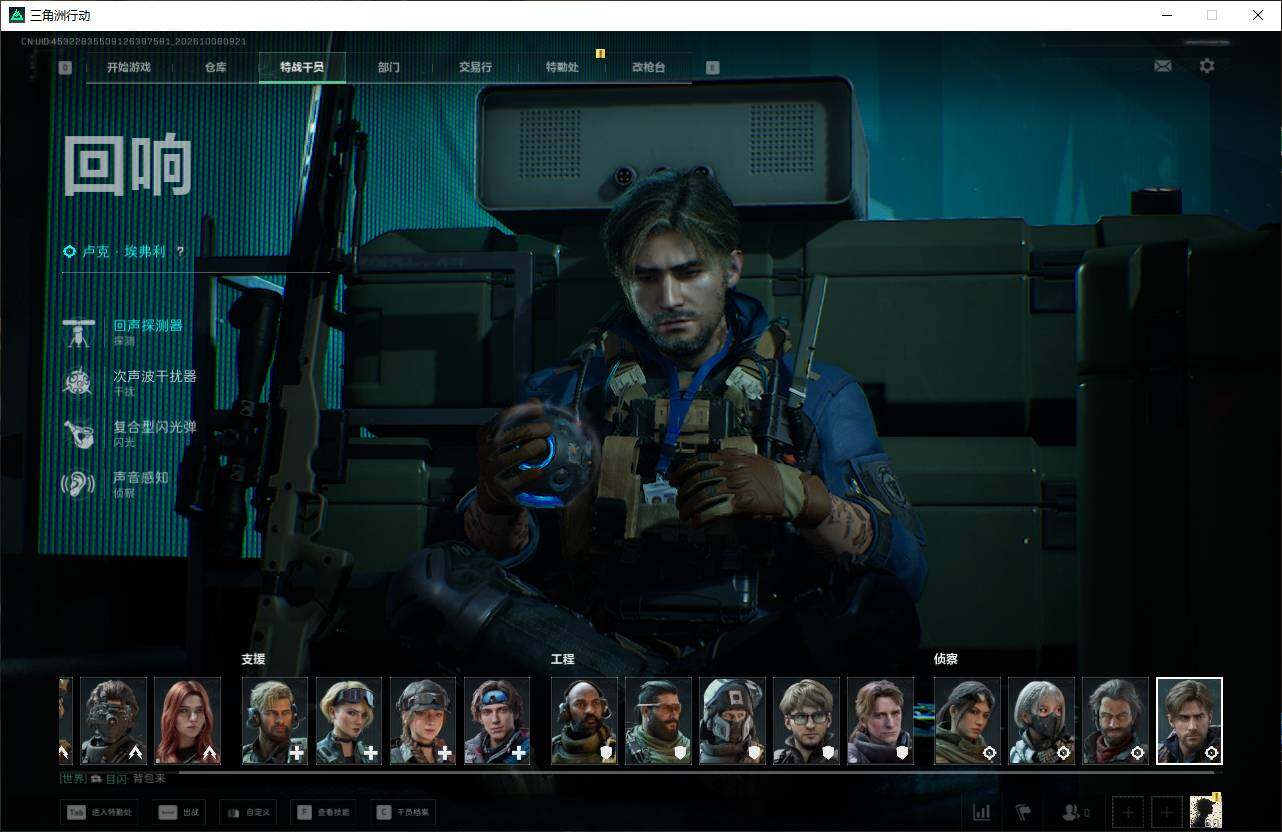Pick the grey-bearded recon operator portrait
This screenshot has height=832, width=1282.
point(1116,721)
